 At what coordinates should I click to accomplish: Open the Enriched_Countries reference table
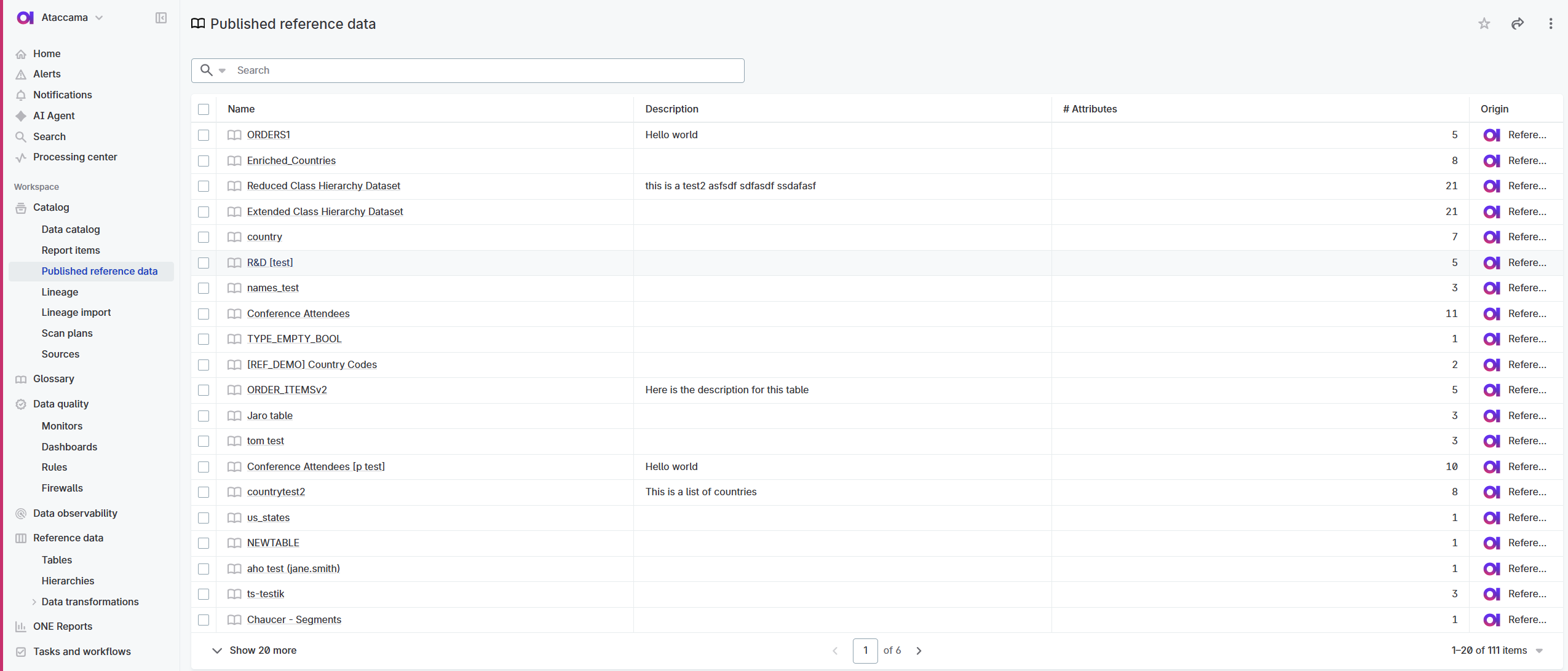(291, 160)
